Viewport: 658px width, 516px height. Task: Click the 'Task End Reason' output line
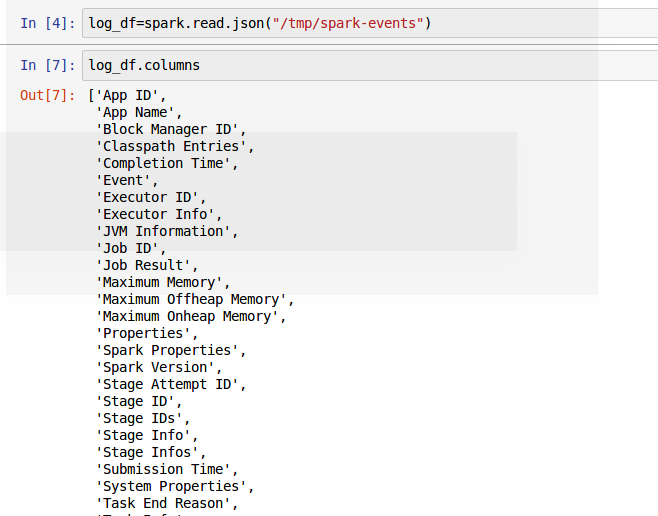point(167,503)
